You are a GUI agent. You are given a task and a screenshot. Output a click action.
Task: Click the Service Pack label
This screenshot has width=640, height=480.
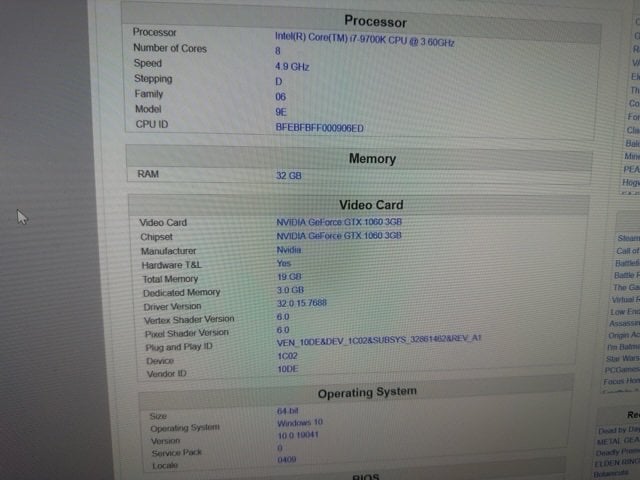[x=177, y=453]
